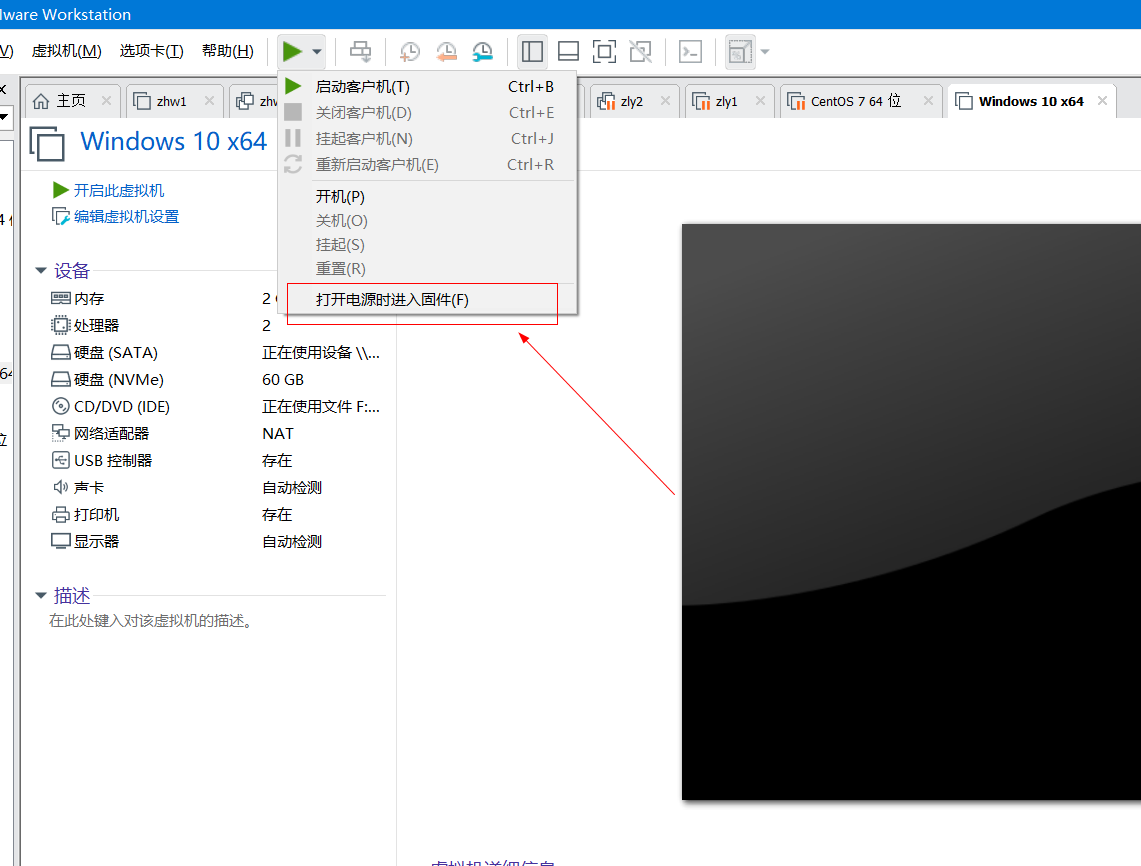This screenshot has height=866, width=1141.
Task: Open the console view icon
Action: coord(690,52)
